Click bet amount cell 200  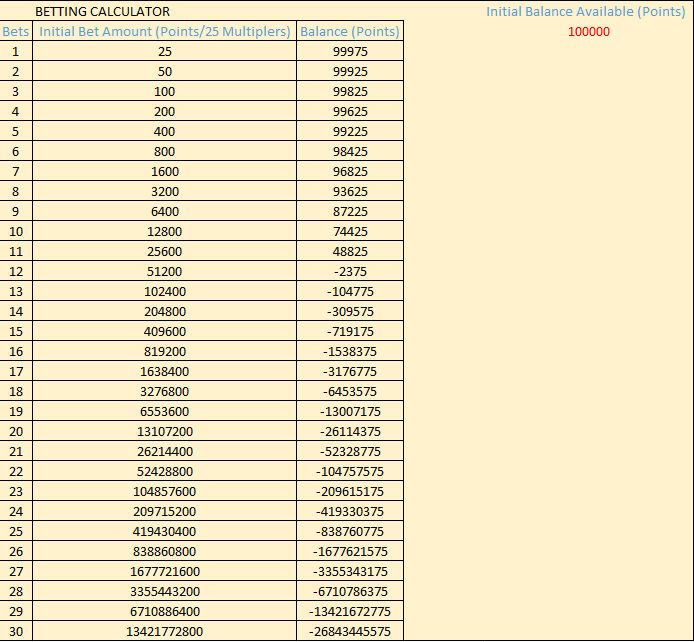pyautogui.click(x=165, y=111)
